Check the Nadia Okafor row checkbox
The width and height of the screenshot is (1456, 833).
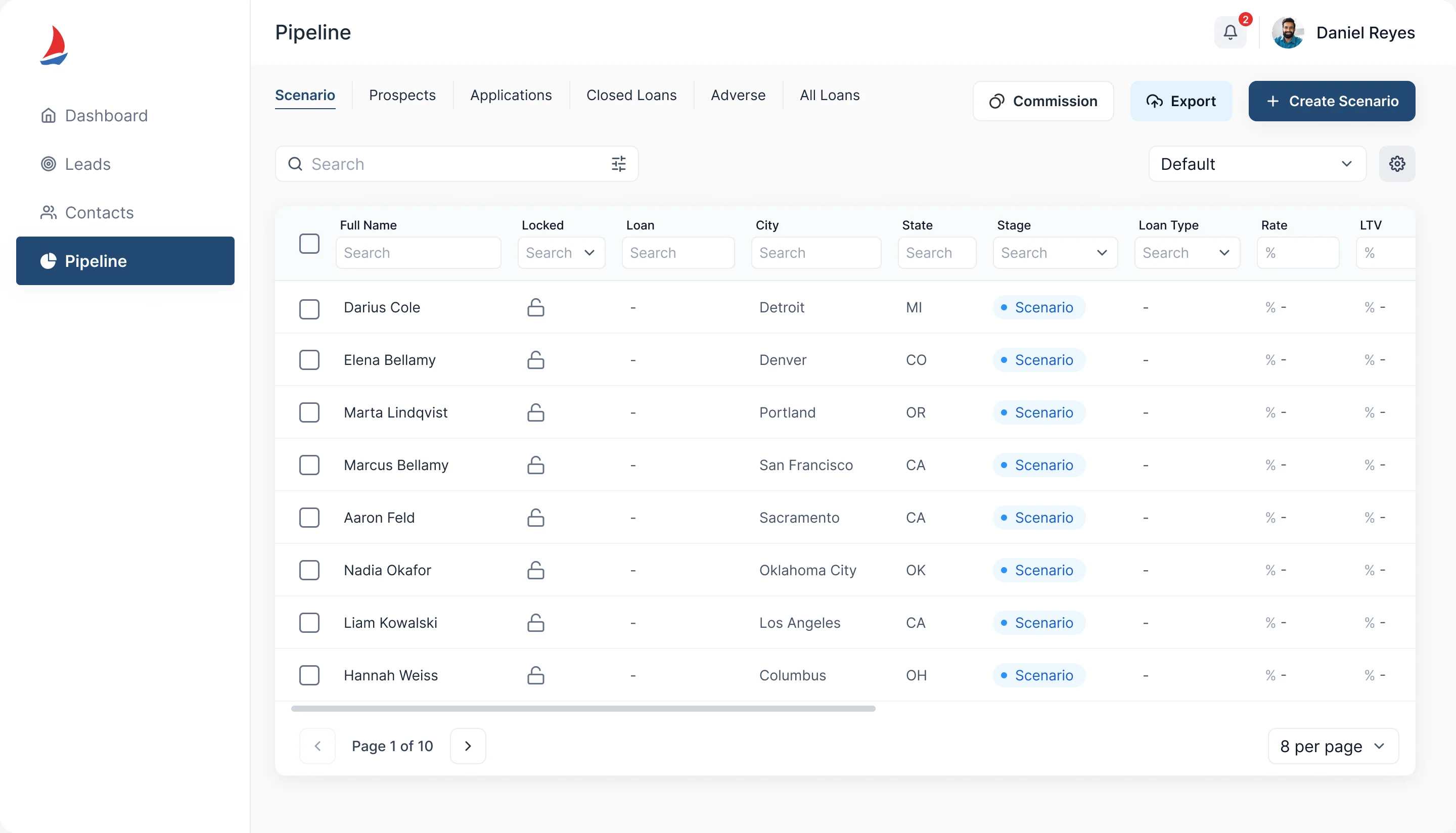[x=309, y=570]
